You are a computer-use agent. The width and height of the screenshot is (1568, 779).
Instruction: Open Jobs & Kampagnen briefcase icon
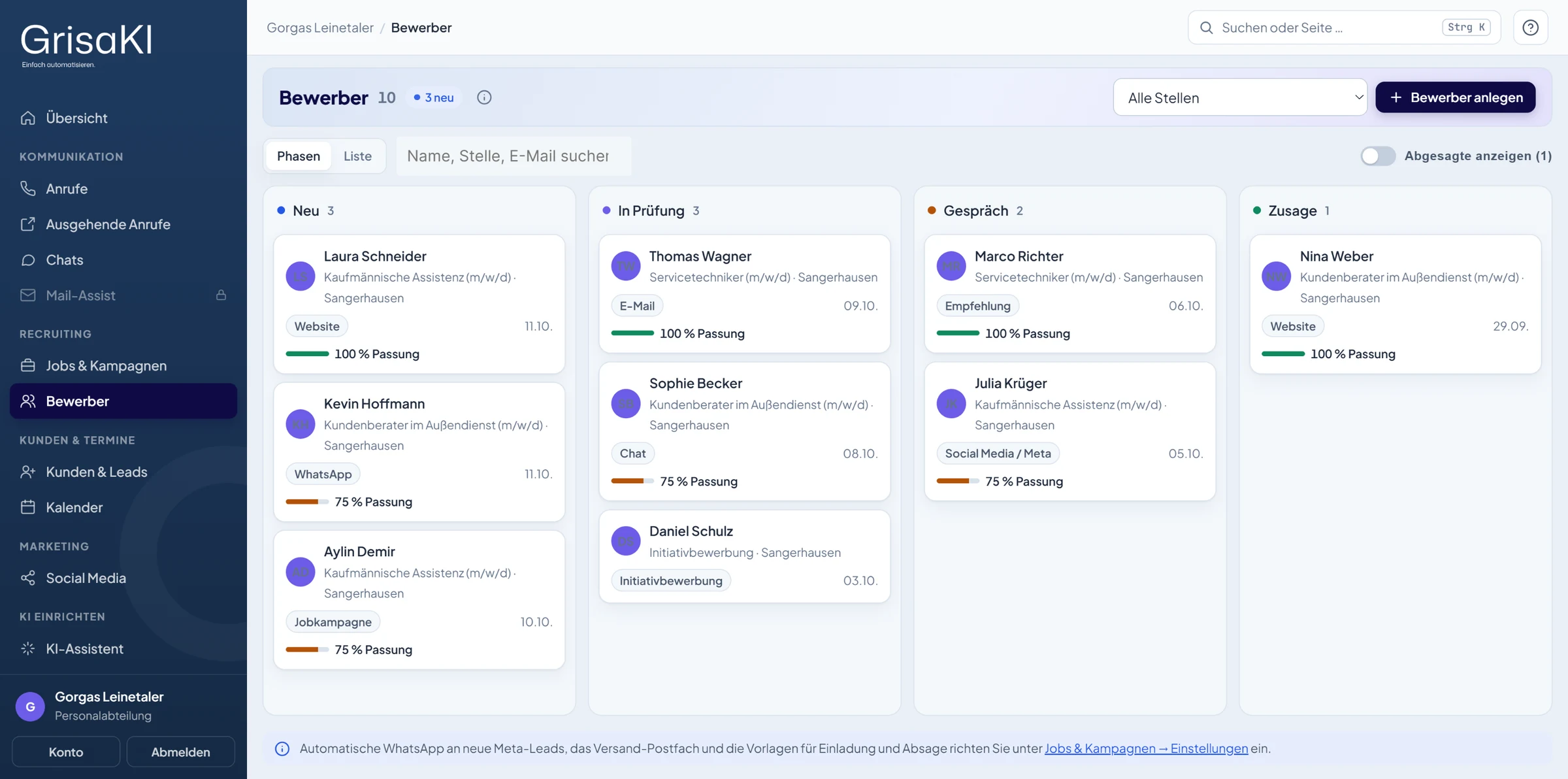27,365
